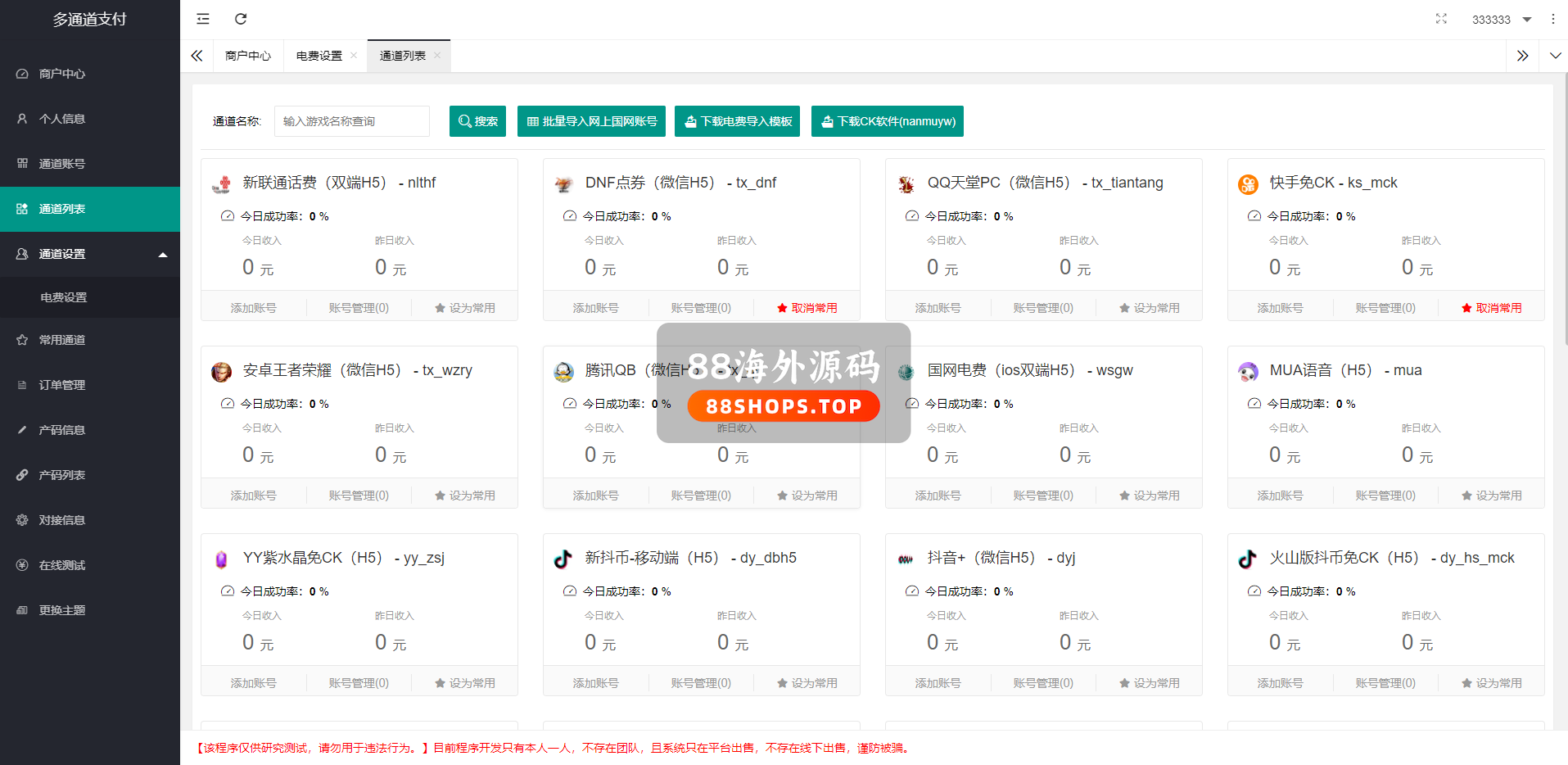
Task: Click the 新抖币-移动端 TikTok icon
Action: pyautogui.click(x=563, y=559)
